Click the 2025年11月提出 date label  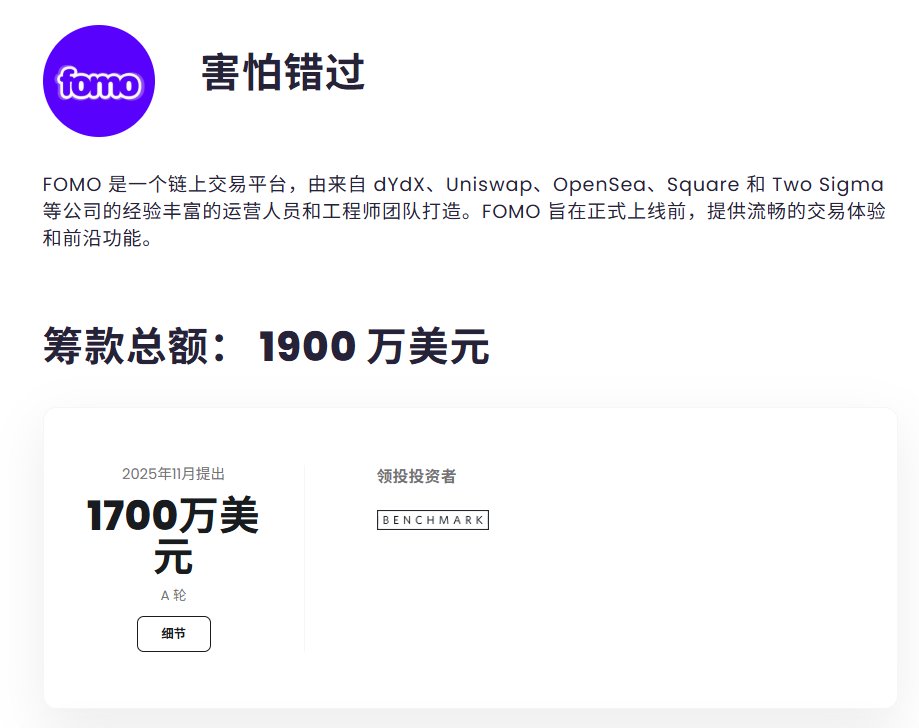click(173, 474)
